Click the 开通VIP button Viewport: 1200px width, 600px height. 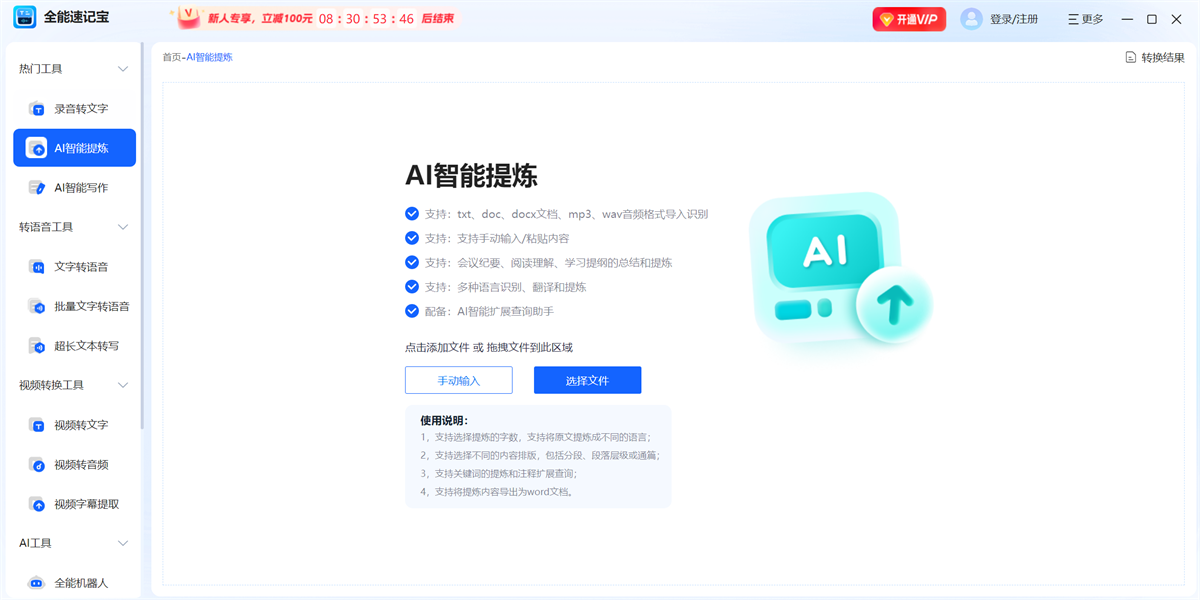click(x=909, y=19)
